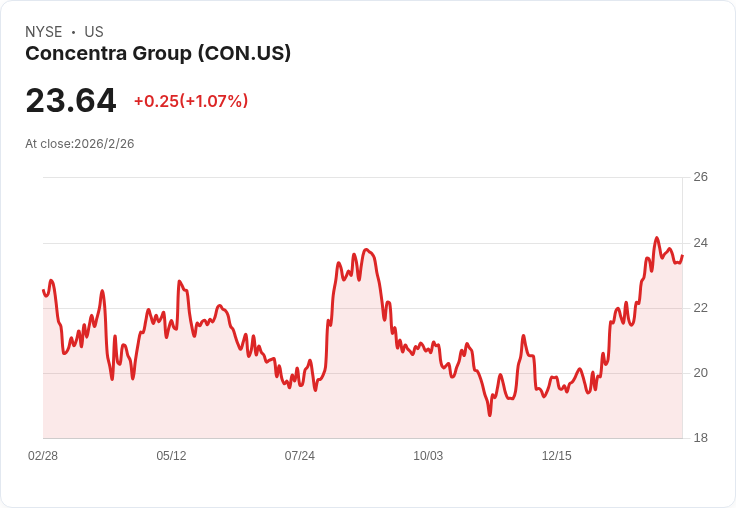Click the At close:2026/2/26 date text
This screenshot has width=736, height=508.
80,144
